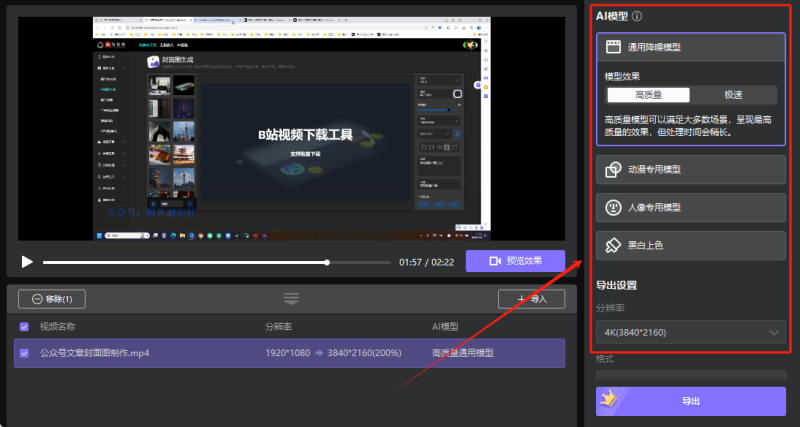Click the 预览效果 preview button
The image size is (800, 427).
515,261
